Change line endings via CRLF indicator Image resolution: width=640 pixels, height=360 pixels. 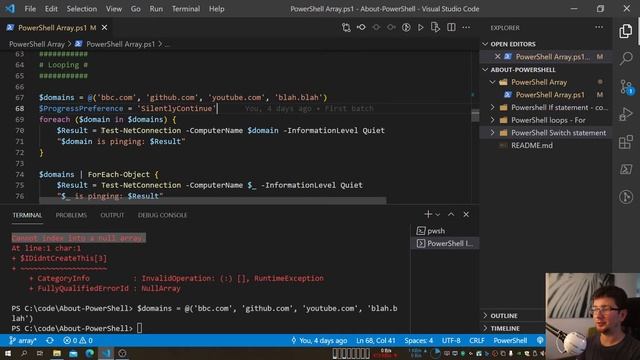click(x=477, y=340)
